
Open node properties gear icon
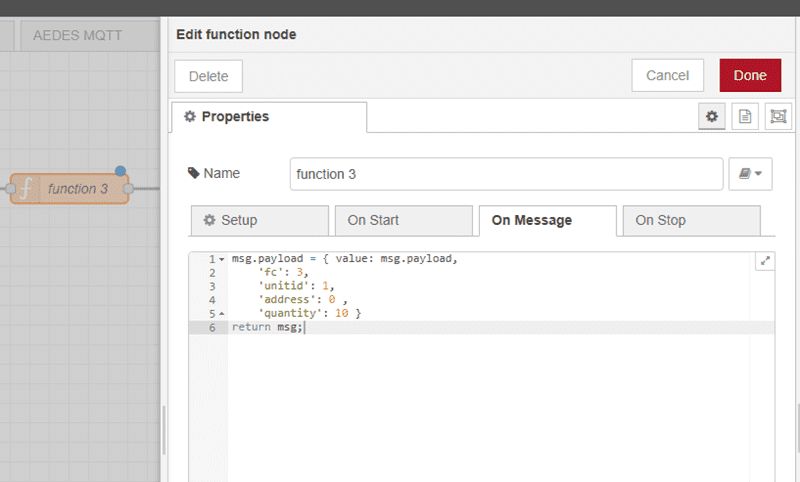click(711, 117)
